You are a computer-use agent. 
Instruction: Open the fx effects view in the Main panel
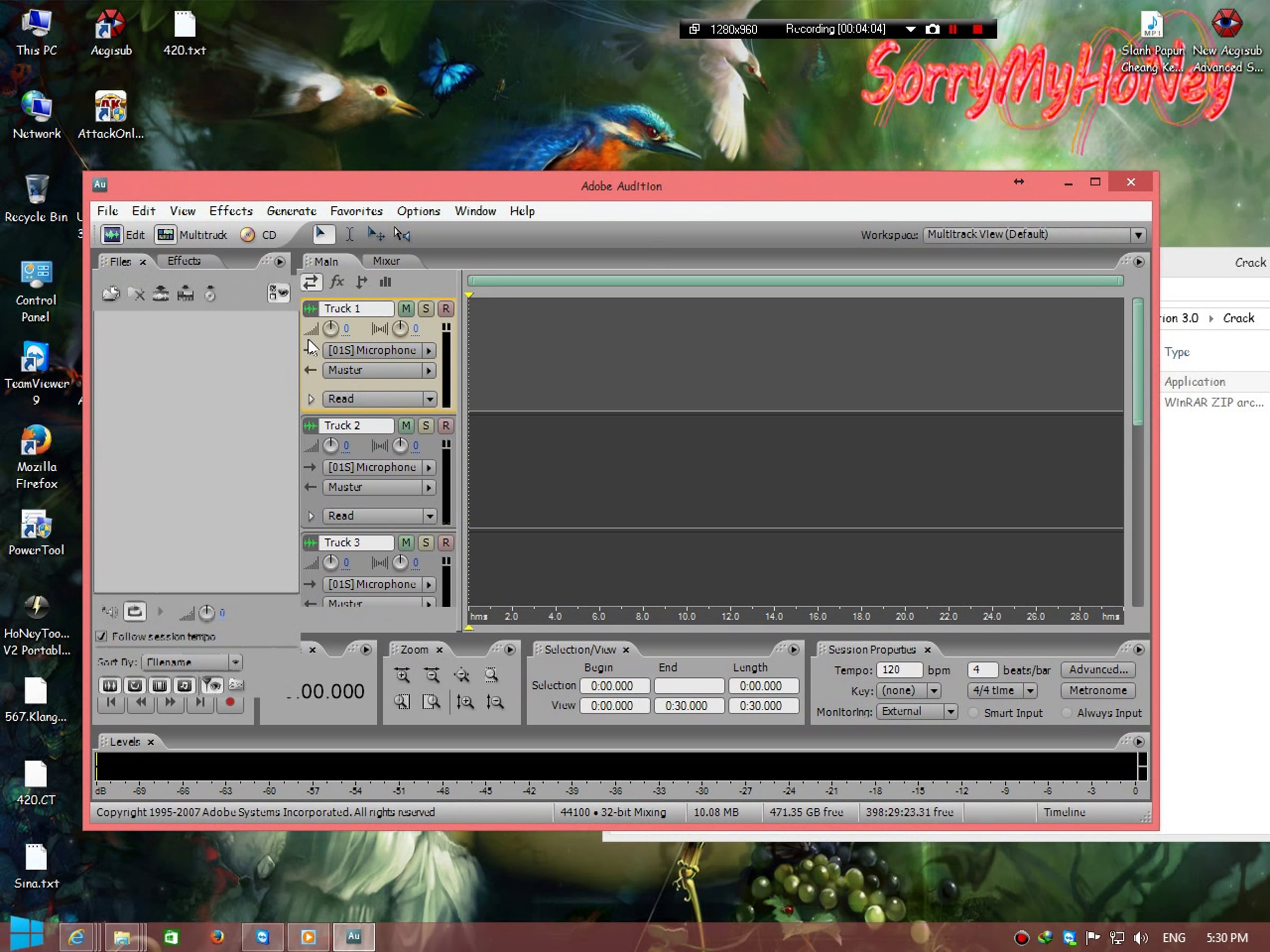(x=337, y=282)
